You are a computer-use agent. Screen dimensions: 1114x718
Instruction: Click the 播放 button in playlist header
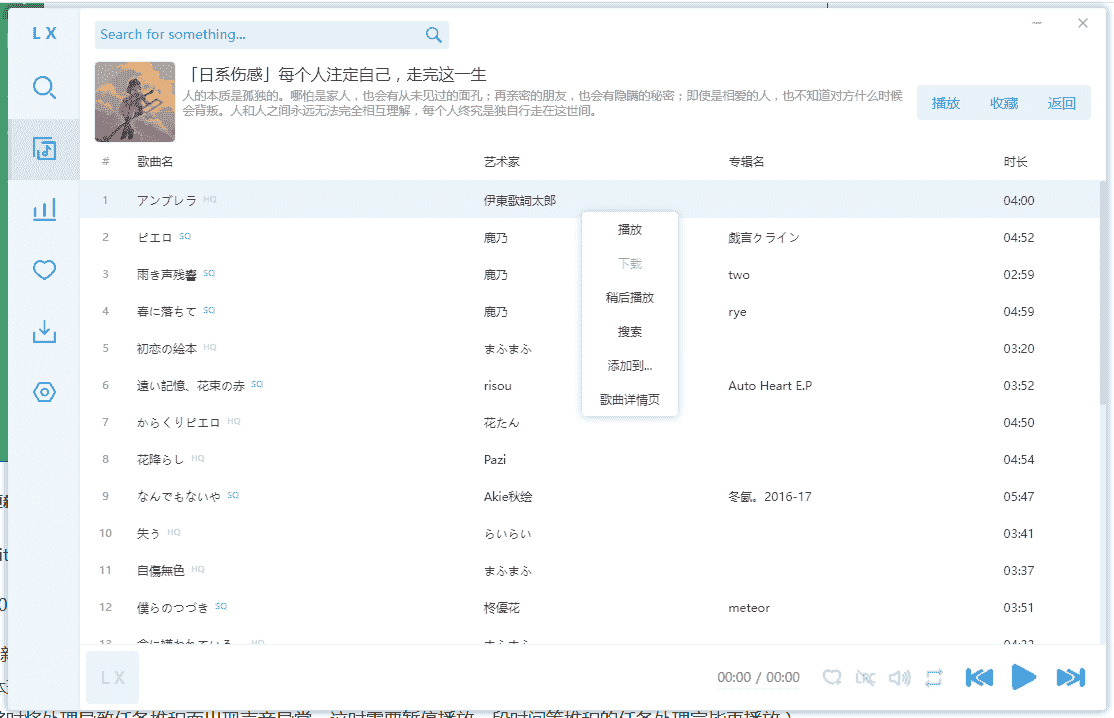tap(946, 103)
